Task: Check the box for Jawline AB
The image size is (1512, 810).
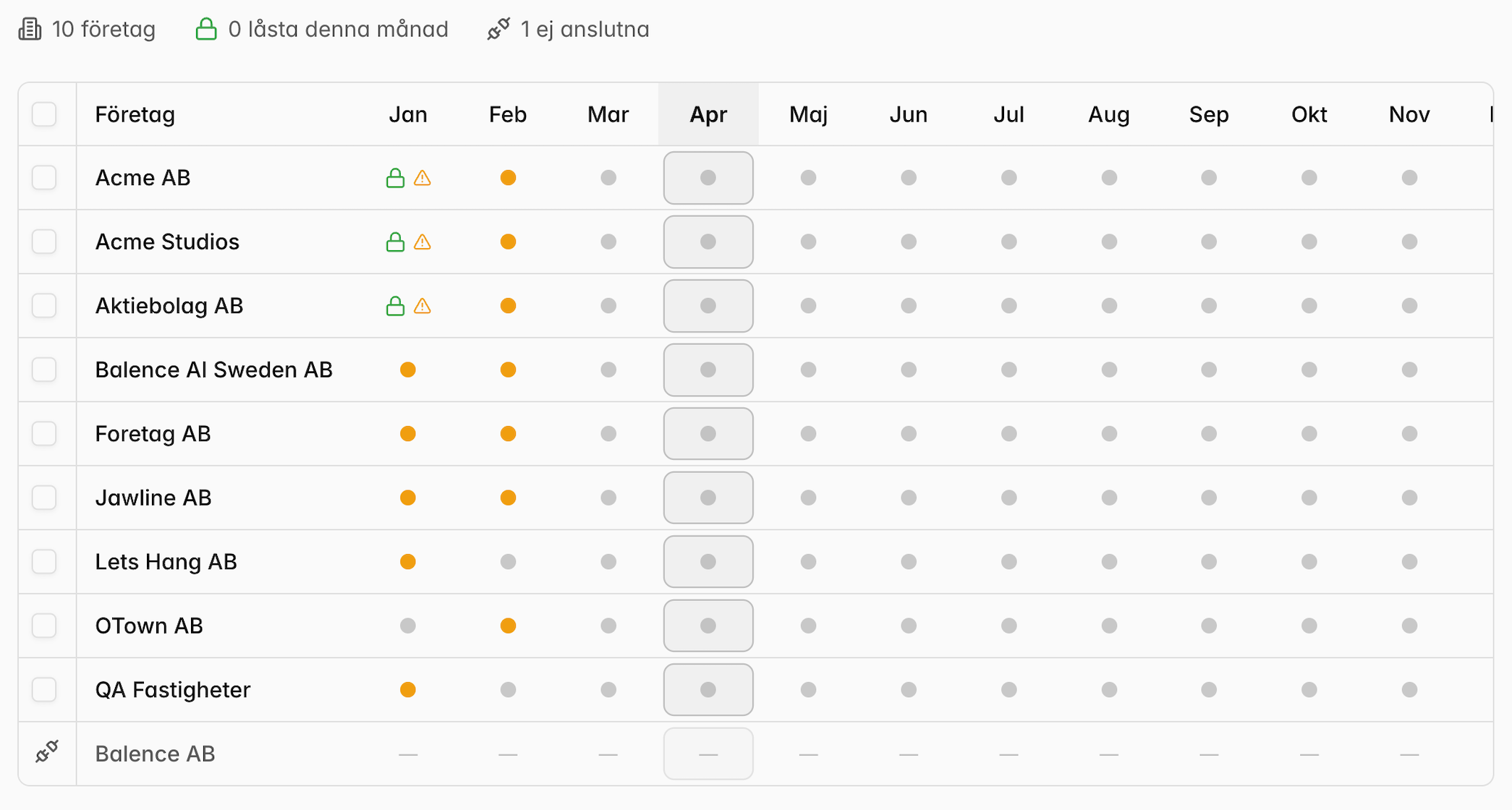Action: pyautogui.click(x=44, y=498)
